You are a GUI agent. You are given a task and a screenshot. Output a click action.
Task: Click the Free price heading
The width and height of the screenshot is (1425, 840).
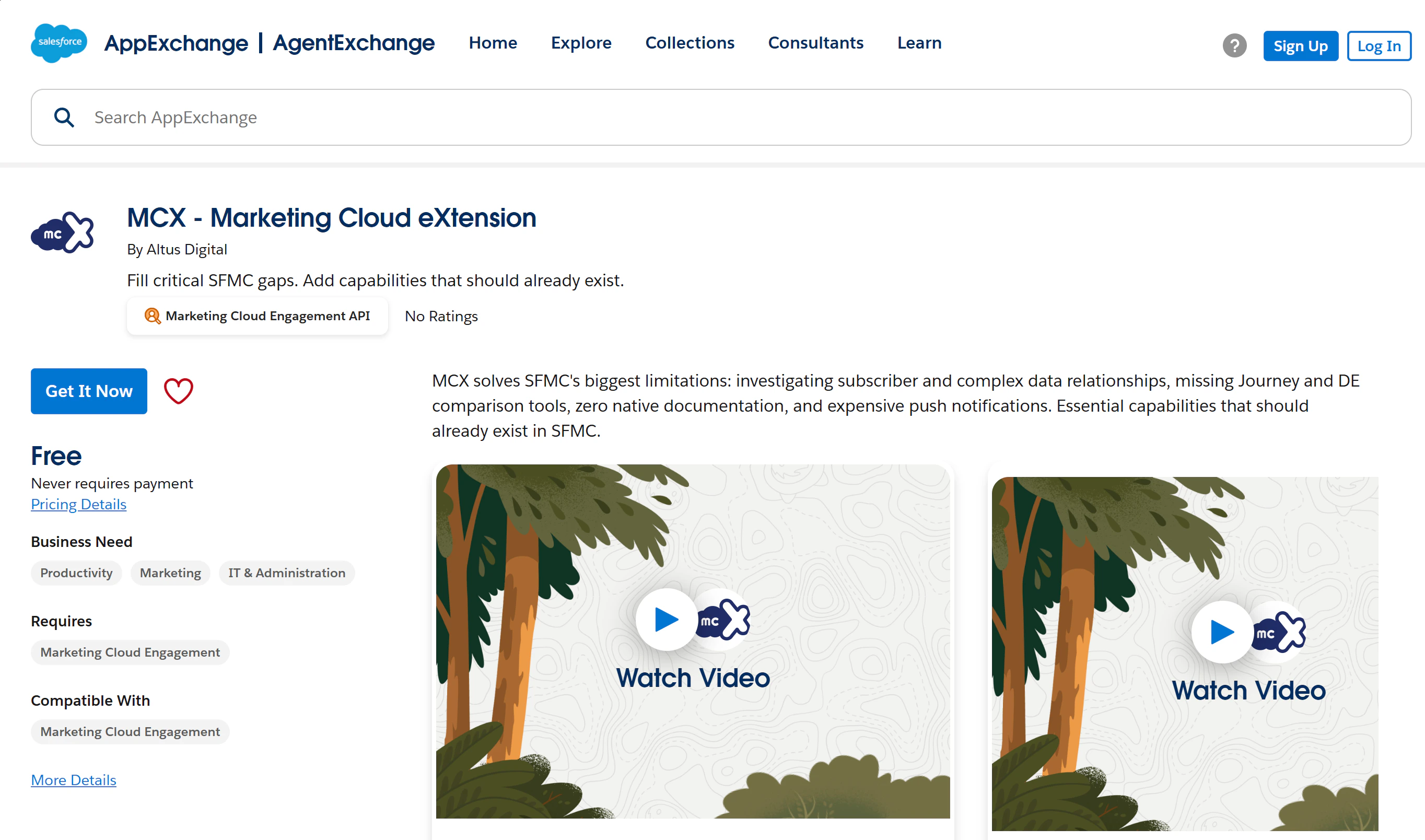(x=56, y=456)
